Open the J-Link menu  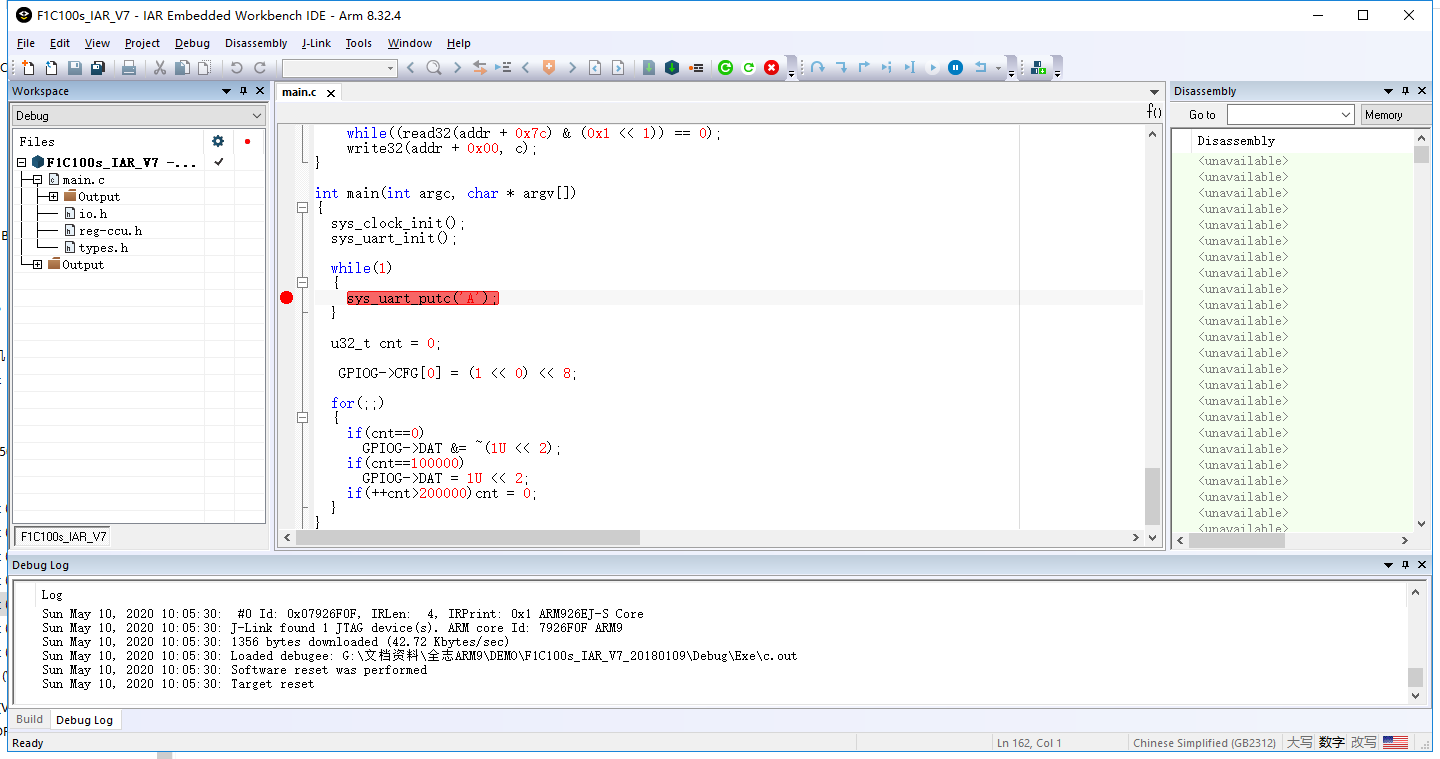click(316, 43)
